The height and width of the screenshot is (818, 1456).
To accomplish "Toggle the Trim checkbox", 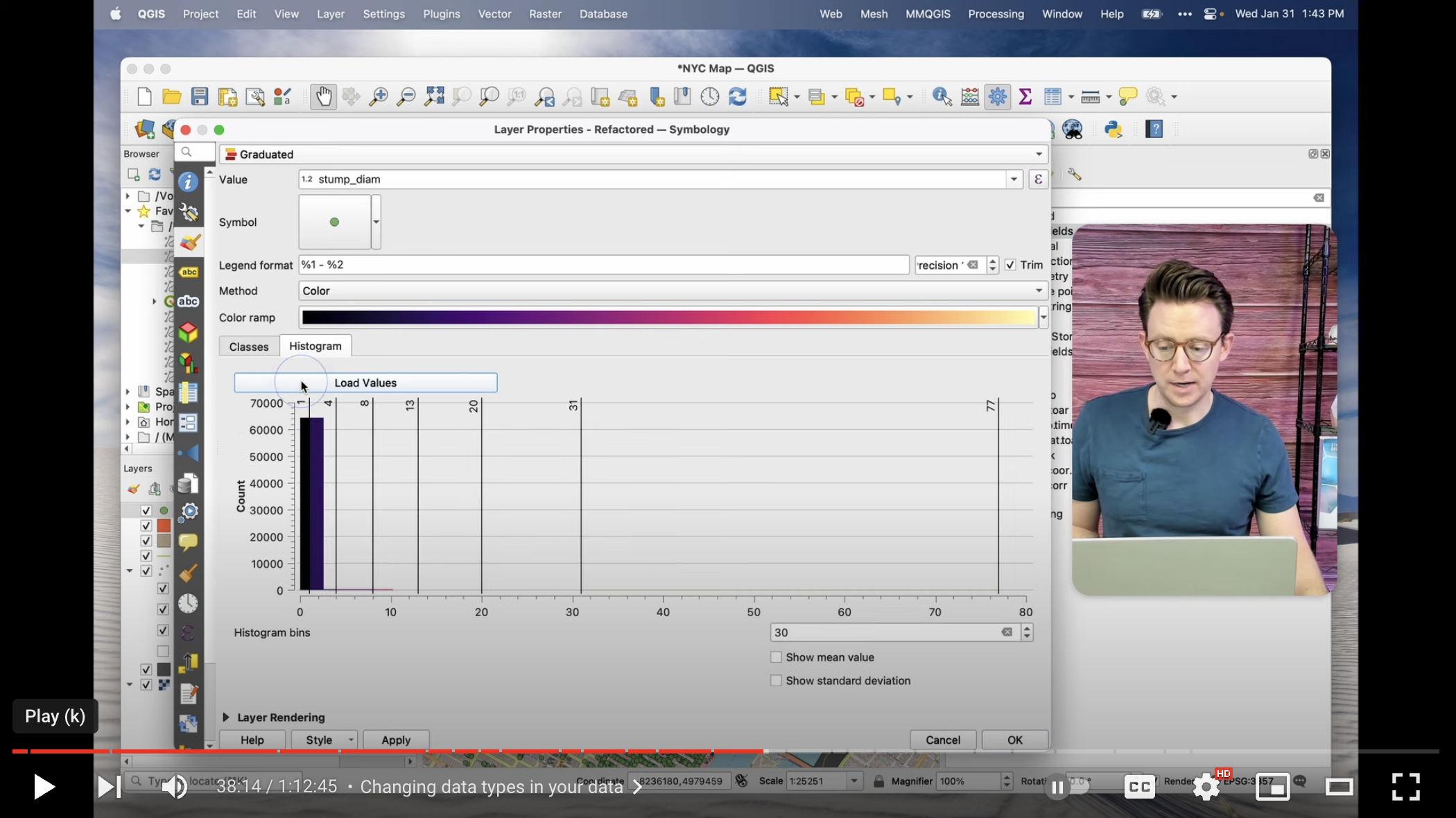I will click(1010, 265).
